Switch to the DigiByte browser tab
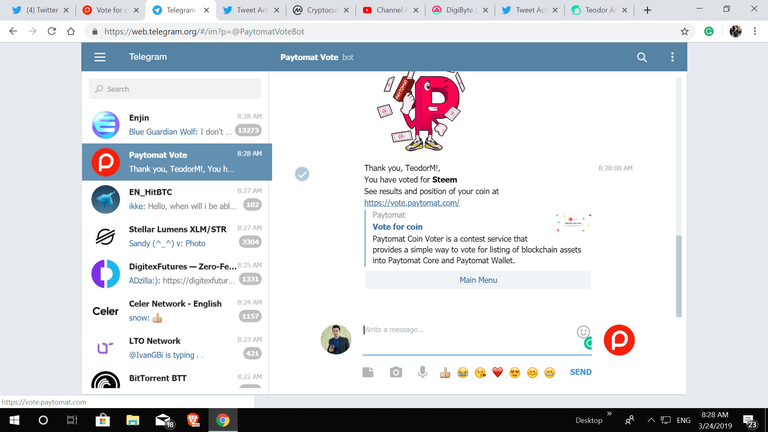This screenshot has width=768, height=432. click(x=461, y=10)
